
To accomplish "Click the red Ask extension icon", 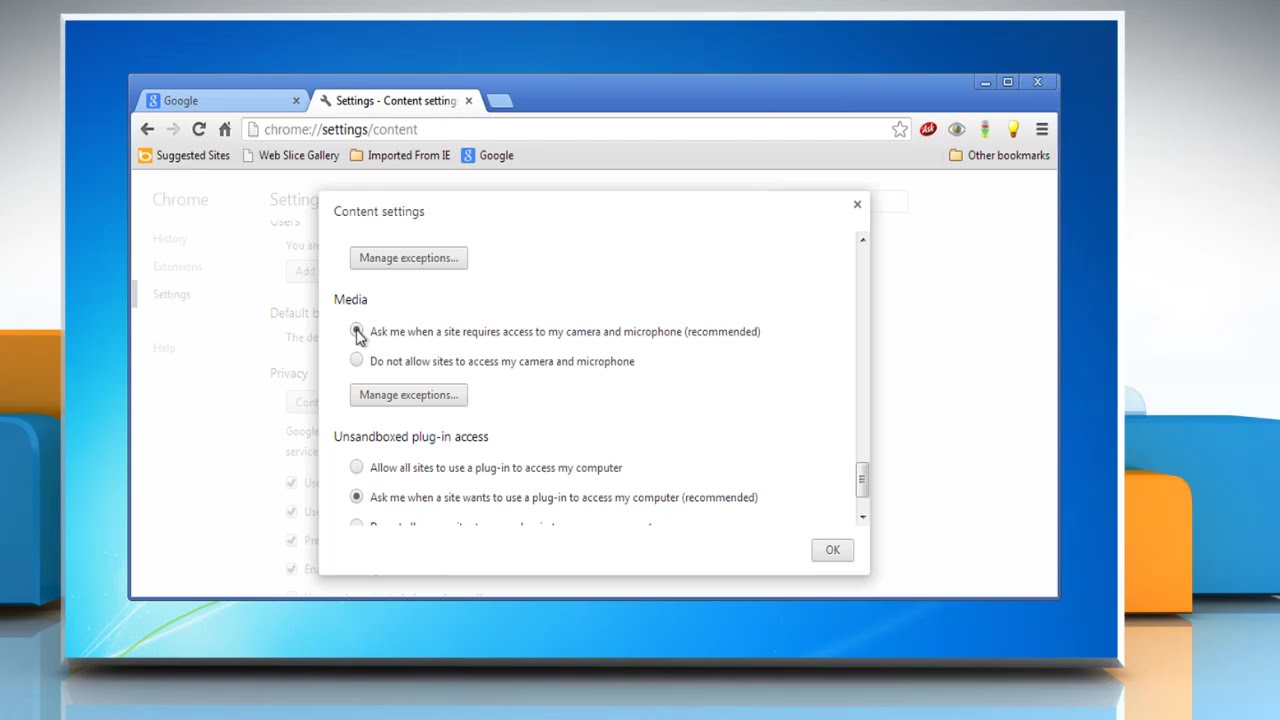I will 928,129.
